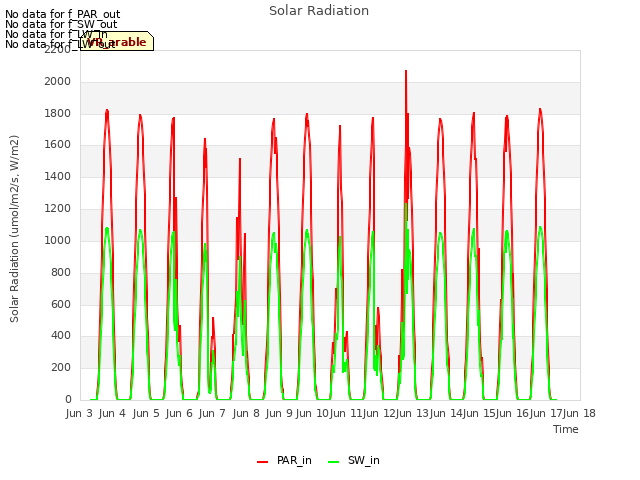This screenshot has height=480, width=640.
Task: Click the Time x-axis label
Action: (x=565, y=429)
